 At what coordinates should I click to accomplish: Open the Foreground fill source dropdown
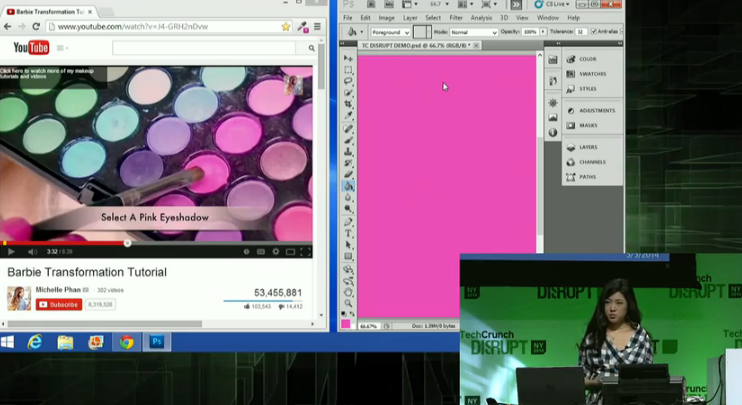[x=390, y=32]
